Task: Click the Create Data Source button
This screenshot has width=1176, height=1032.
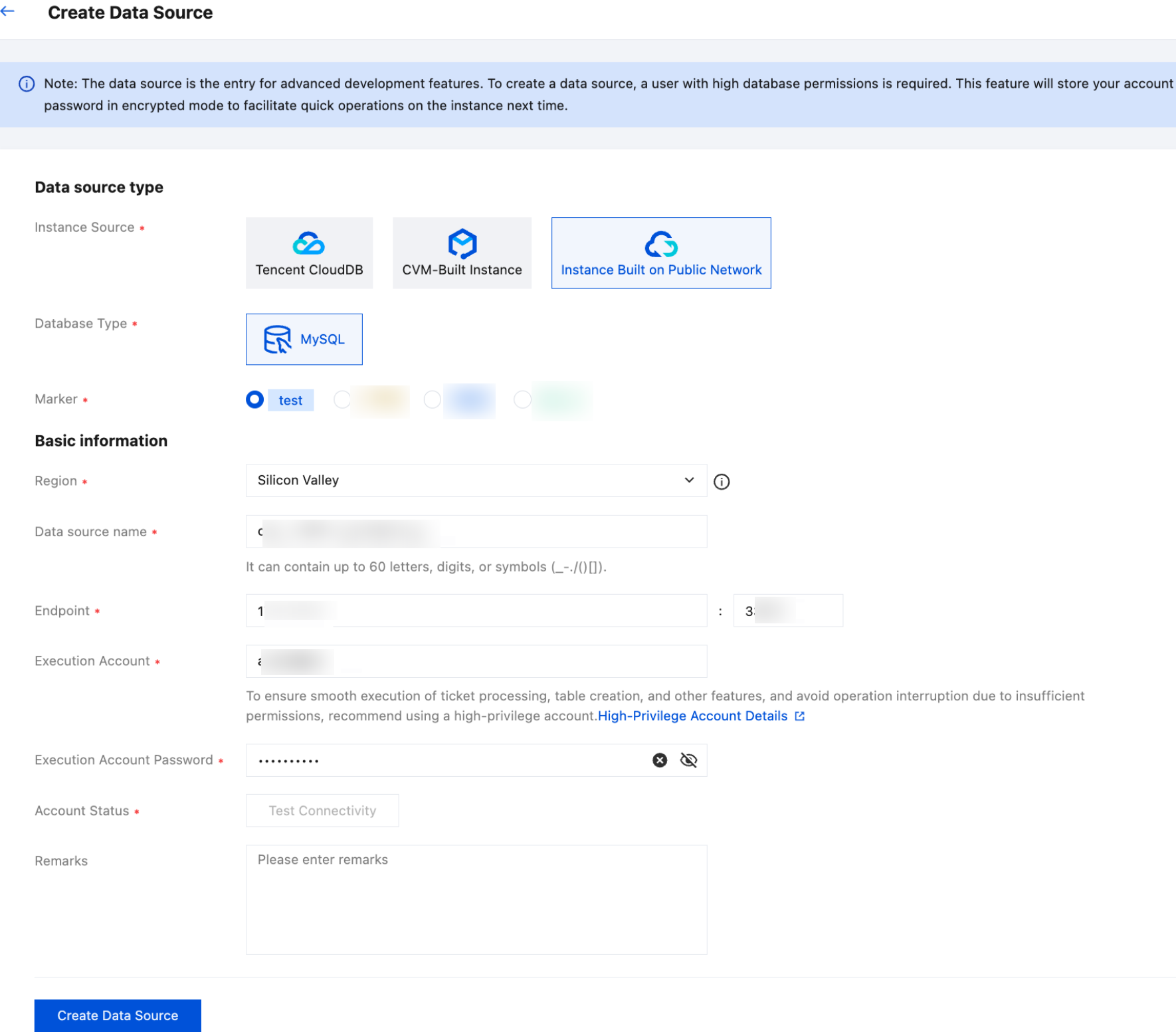Action: [118, 1015]
